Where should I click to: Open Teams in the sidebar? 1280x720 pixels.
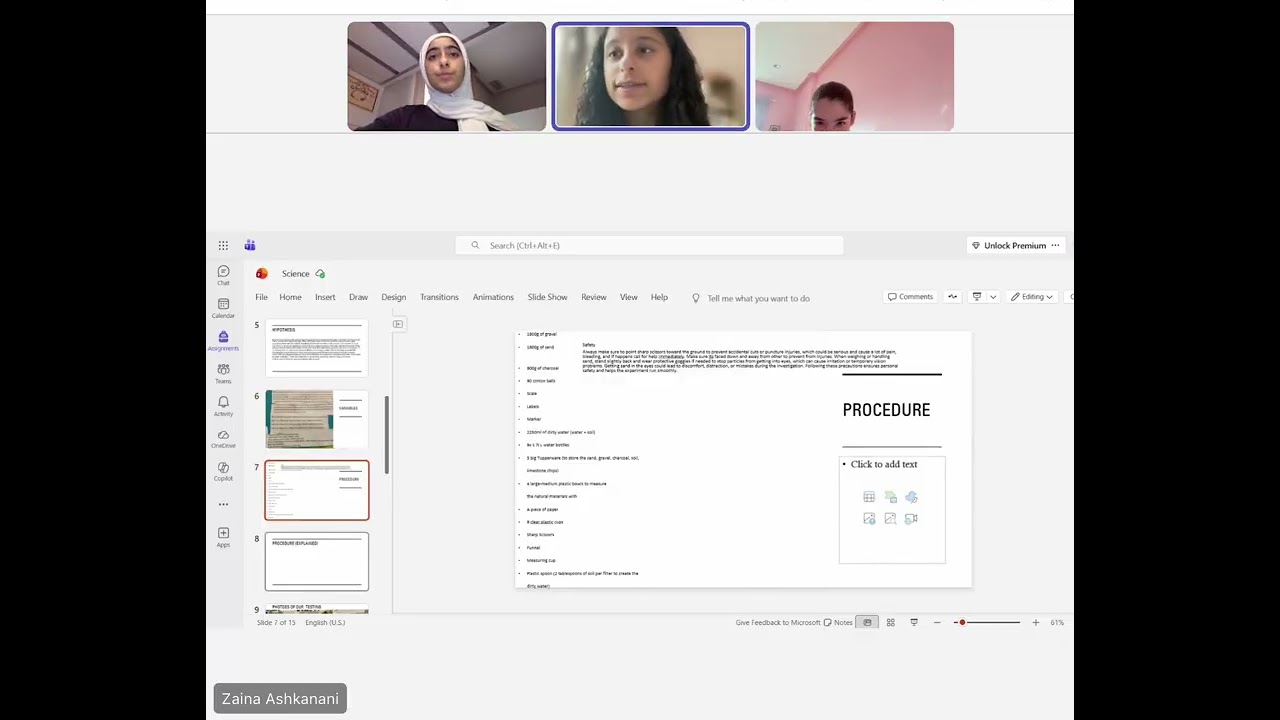click(x=223, y=373)
